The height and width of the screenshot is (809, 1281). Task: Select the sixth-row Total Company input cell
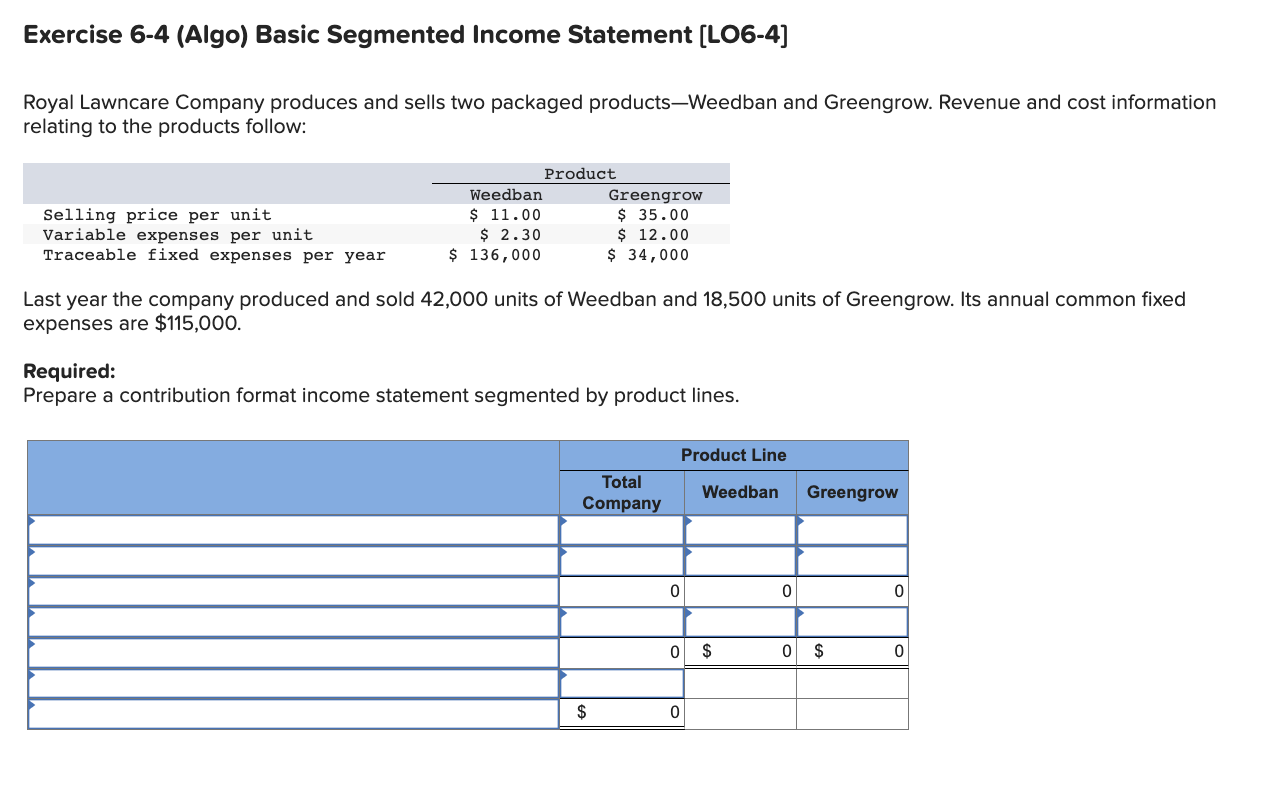(x=620, y=683)
